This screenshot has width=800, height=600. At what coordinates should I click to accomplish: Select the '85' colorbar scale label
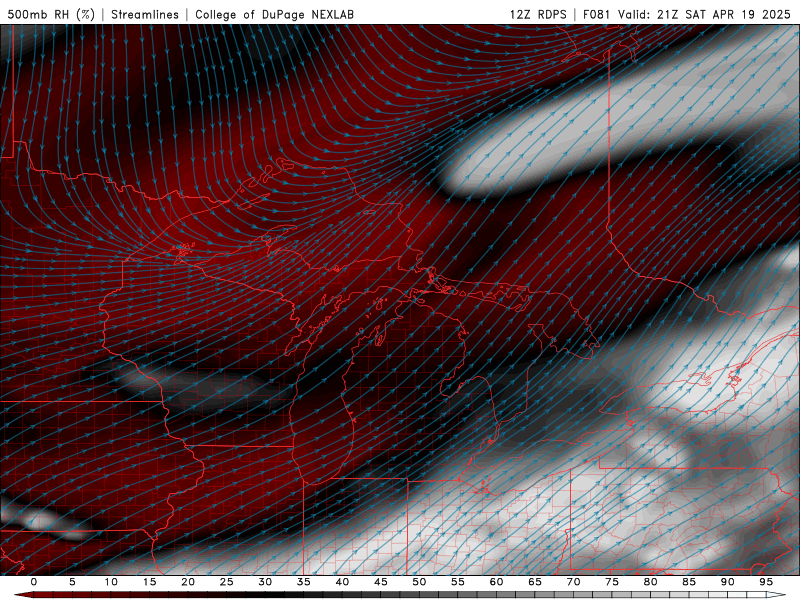tap(689, 582)
